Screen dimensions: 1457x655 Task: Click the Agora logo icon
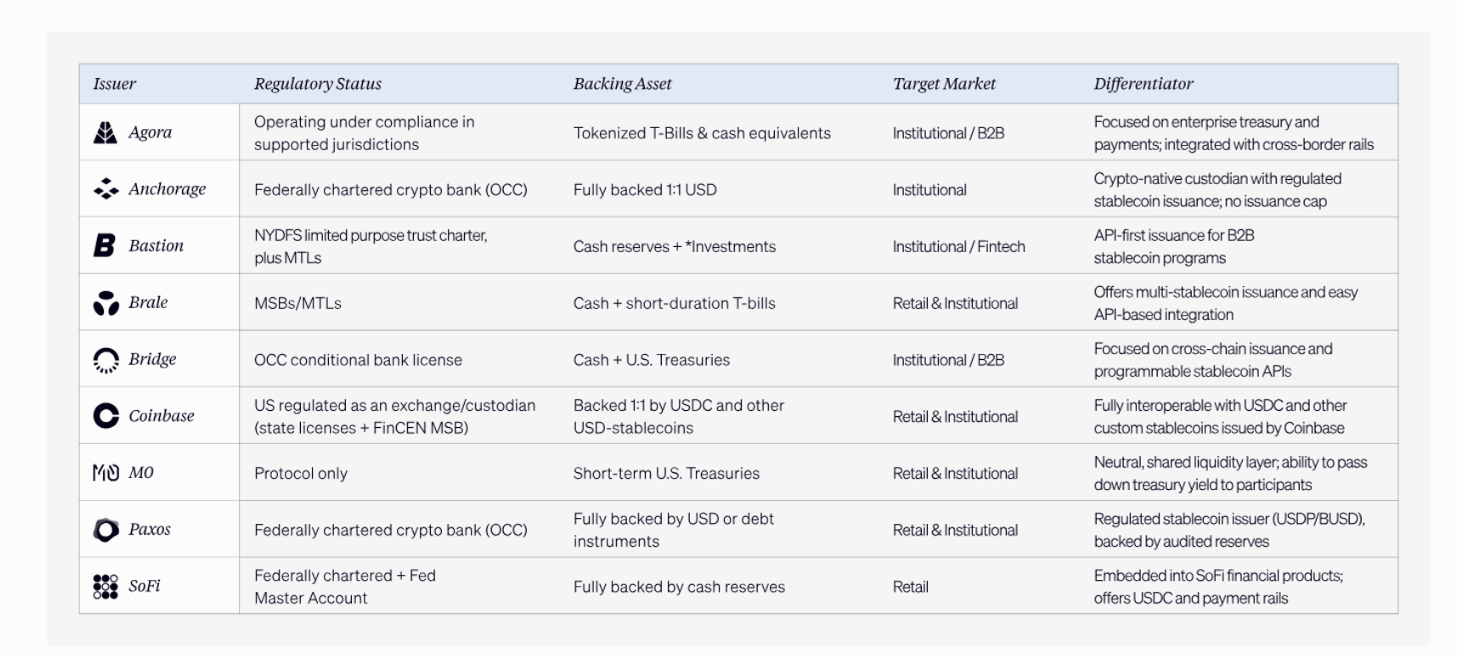pos(106,133)
